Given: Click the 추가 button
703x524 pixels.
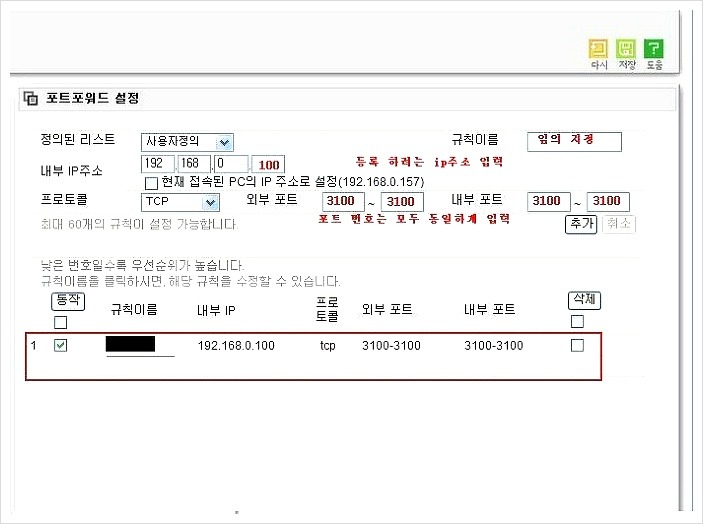Looking at the screenshot, I should click(x=581, y=224).
